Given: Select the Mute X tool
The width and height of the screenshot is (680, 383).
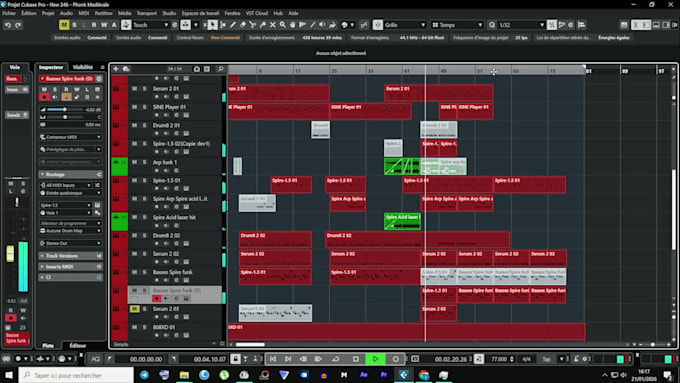Looking at the screenshot, I should [x=273, y=25].
